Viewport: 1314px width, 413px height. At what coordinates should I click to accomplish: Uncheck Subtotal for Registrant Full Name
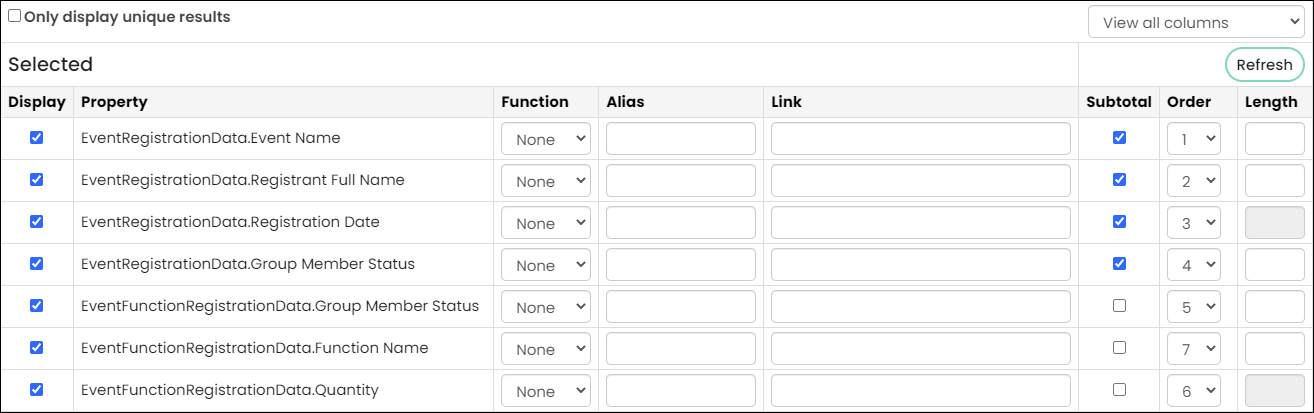(1119, 180)
